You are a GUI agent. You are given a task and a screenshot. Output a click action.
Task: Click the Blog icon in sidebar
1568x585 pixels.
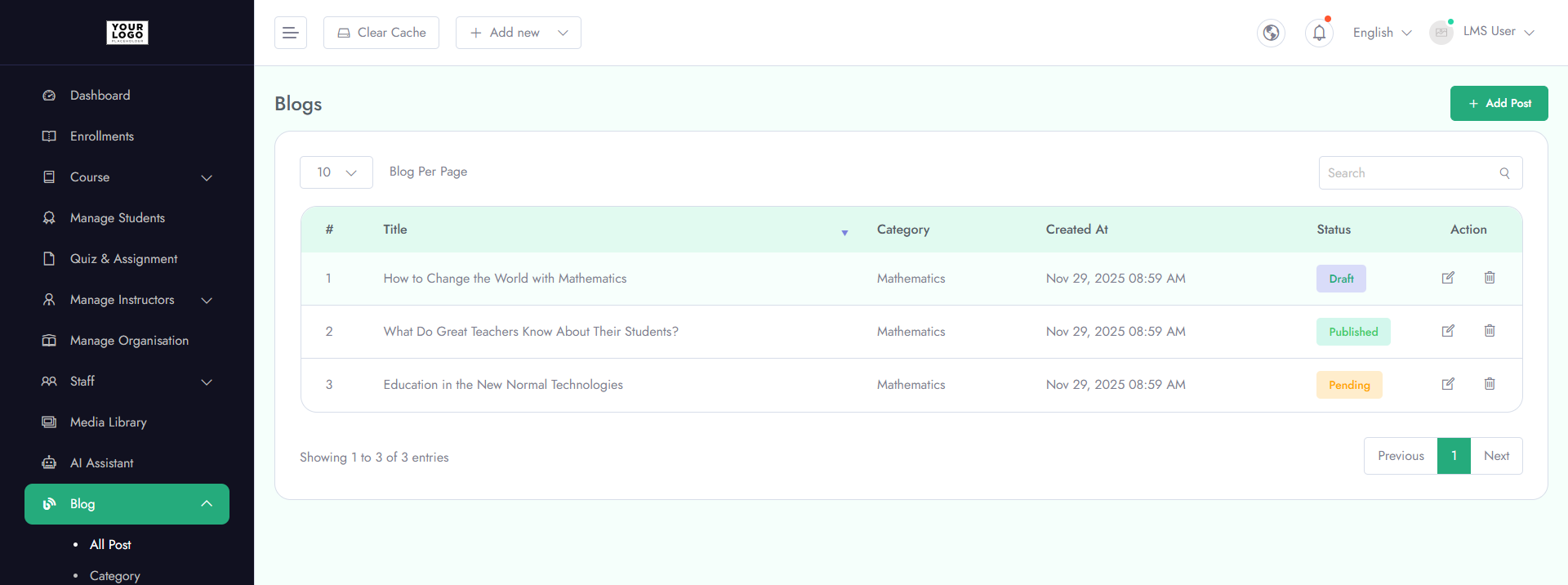(x=49, y=504)
